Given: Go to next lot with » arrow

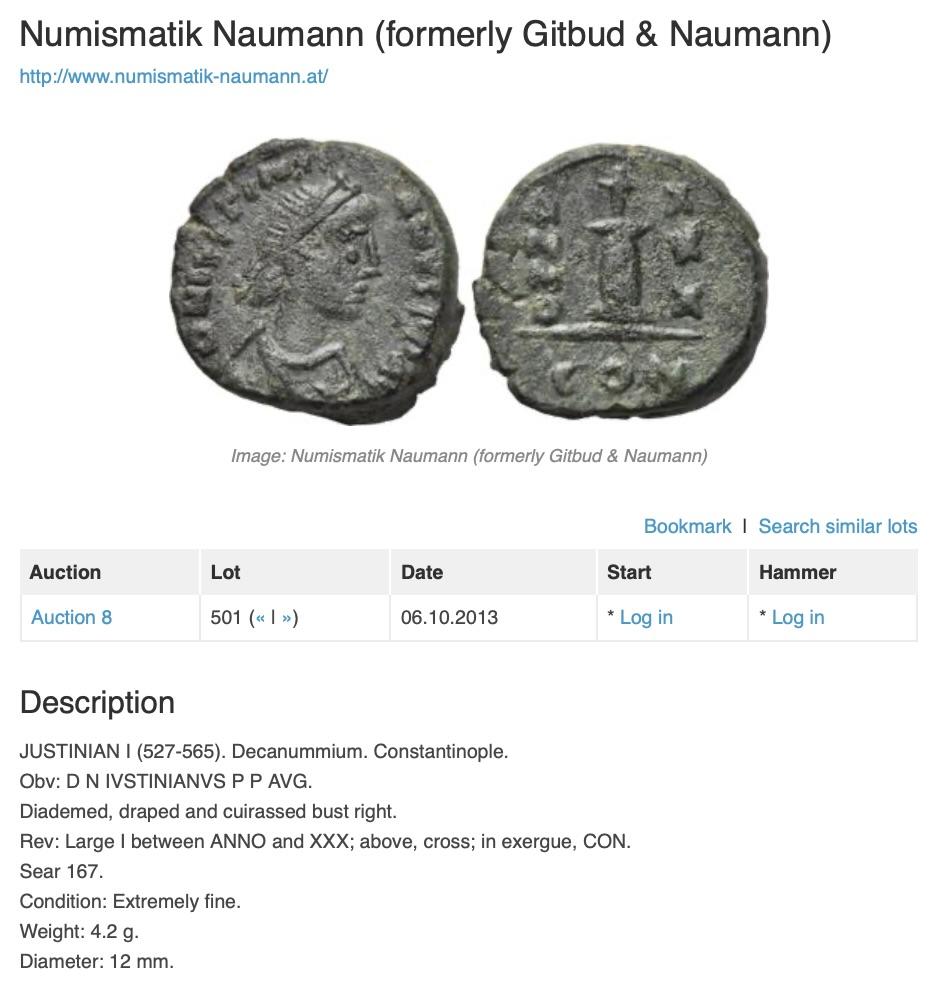Looking at the screenshot, I should 287,618.
